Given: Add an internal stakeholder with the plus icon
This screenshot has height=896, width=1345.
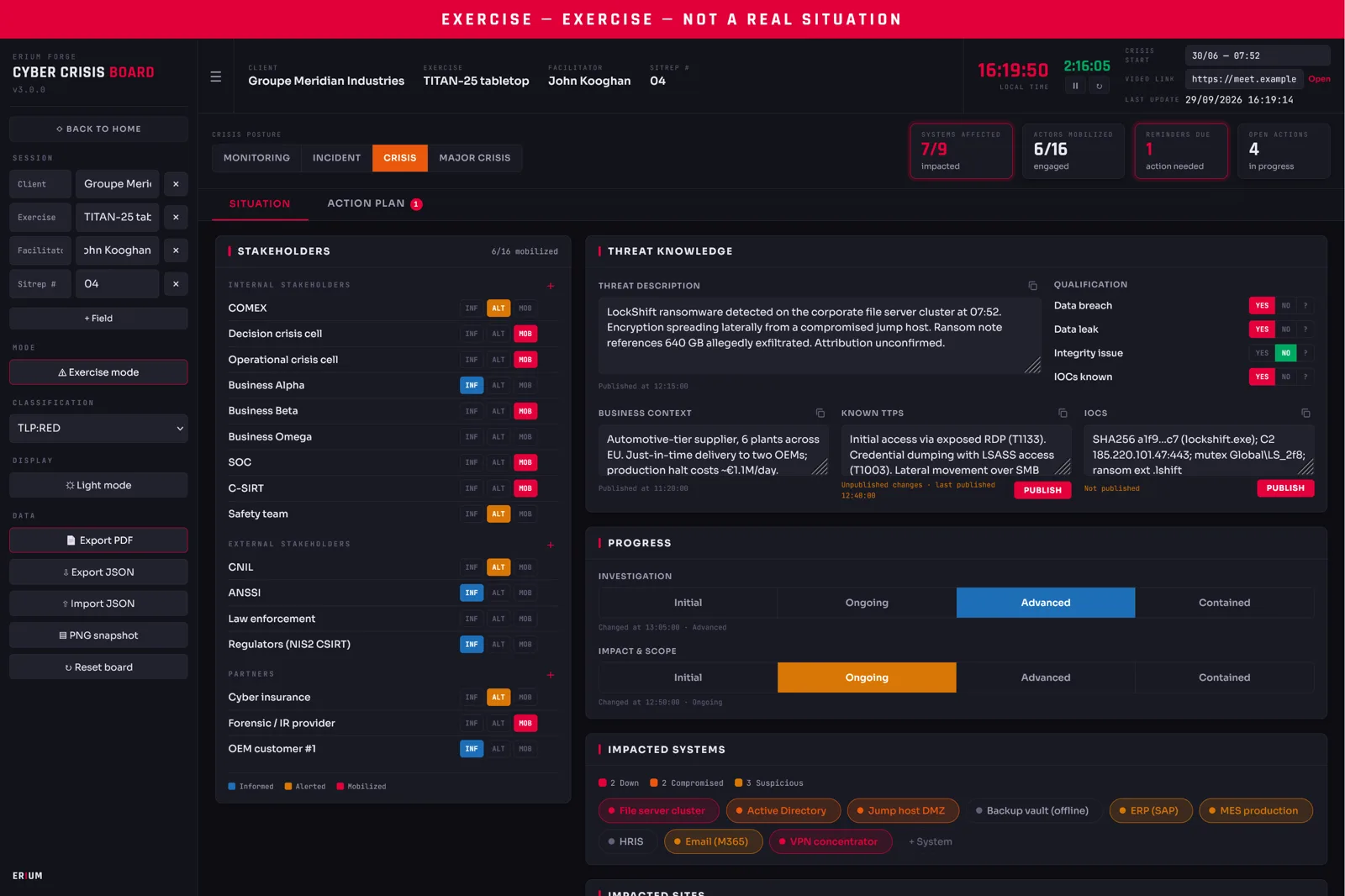Looking at the screenshot, I should coord(551,286).
